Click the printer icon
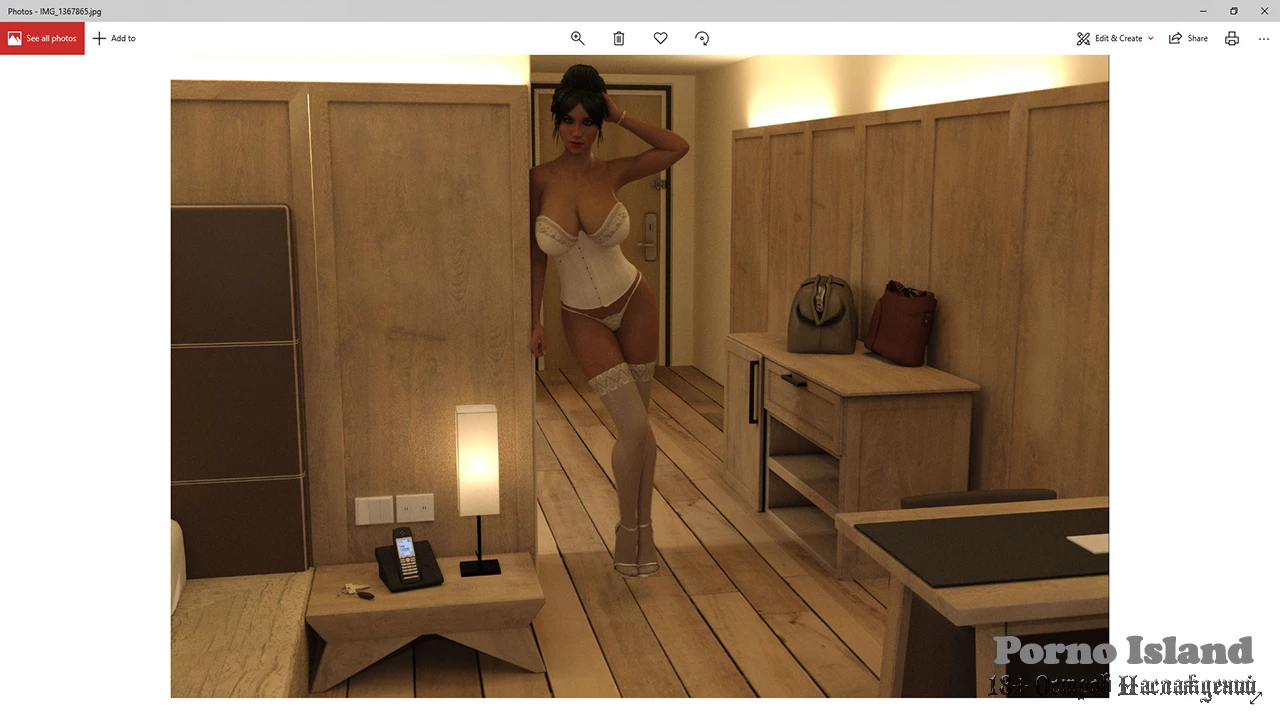This screenshot has height=720, width=1280. pyautogui.click(x=1232, y=38)
